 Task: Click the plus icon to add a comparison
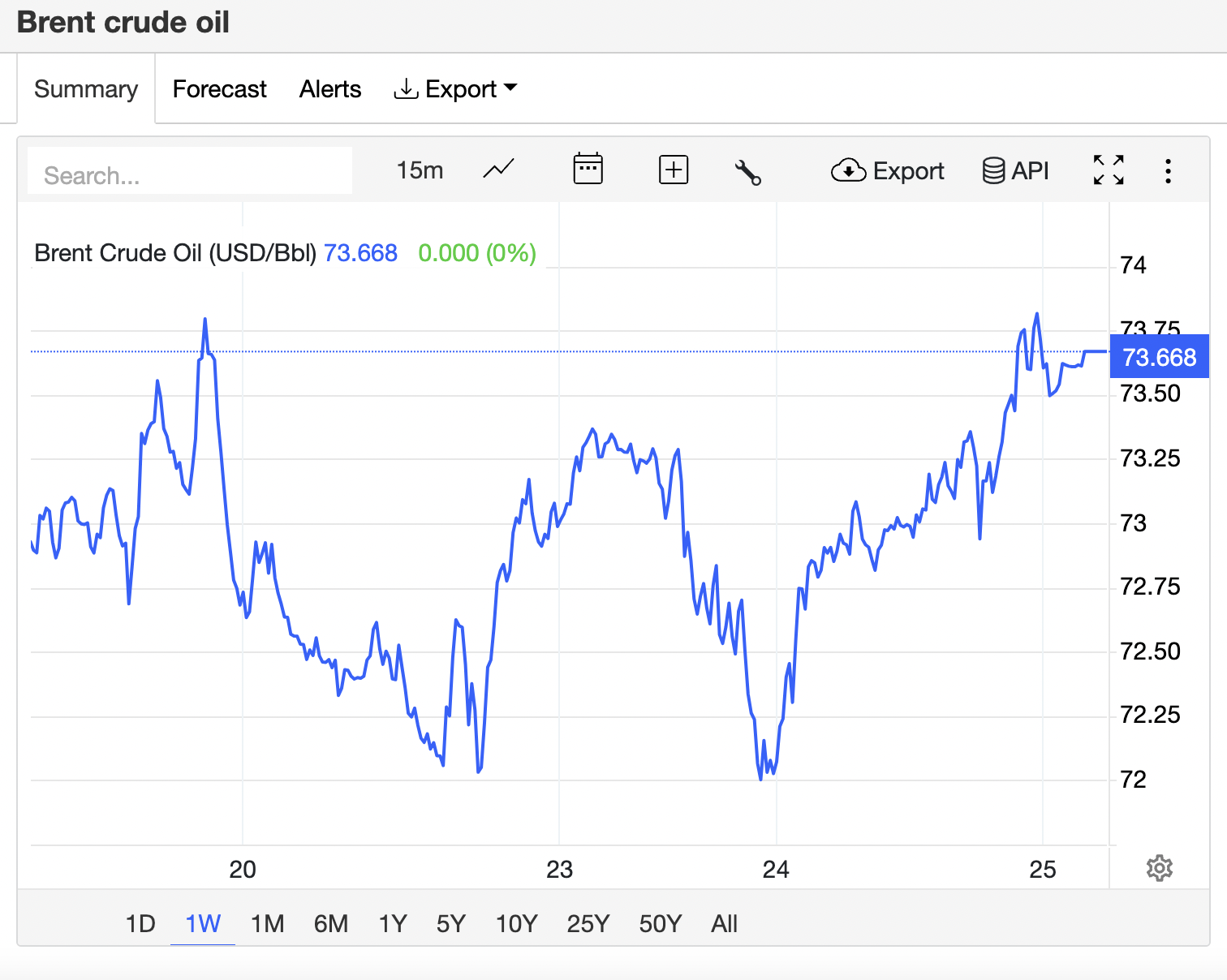coord(674,170)
